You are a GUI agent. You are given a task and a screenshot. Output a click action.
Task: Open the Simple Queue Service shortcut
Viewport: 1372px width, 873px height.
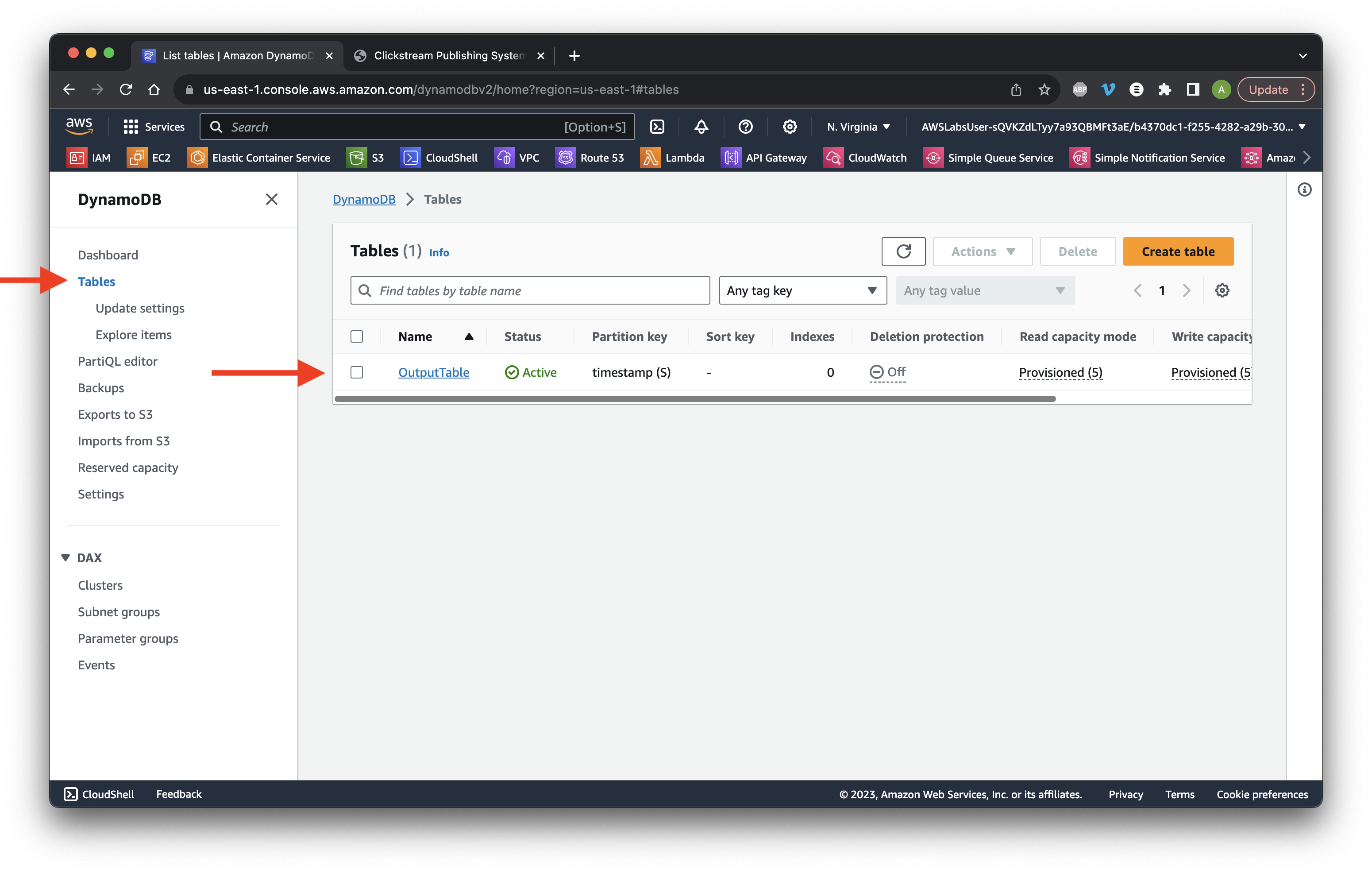point(988,158)
